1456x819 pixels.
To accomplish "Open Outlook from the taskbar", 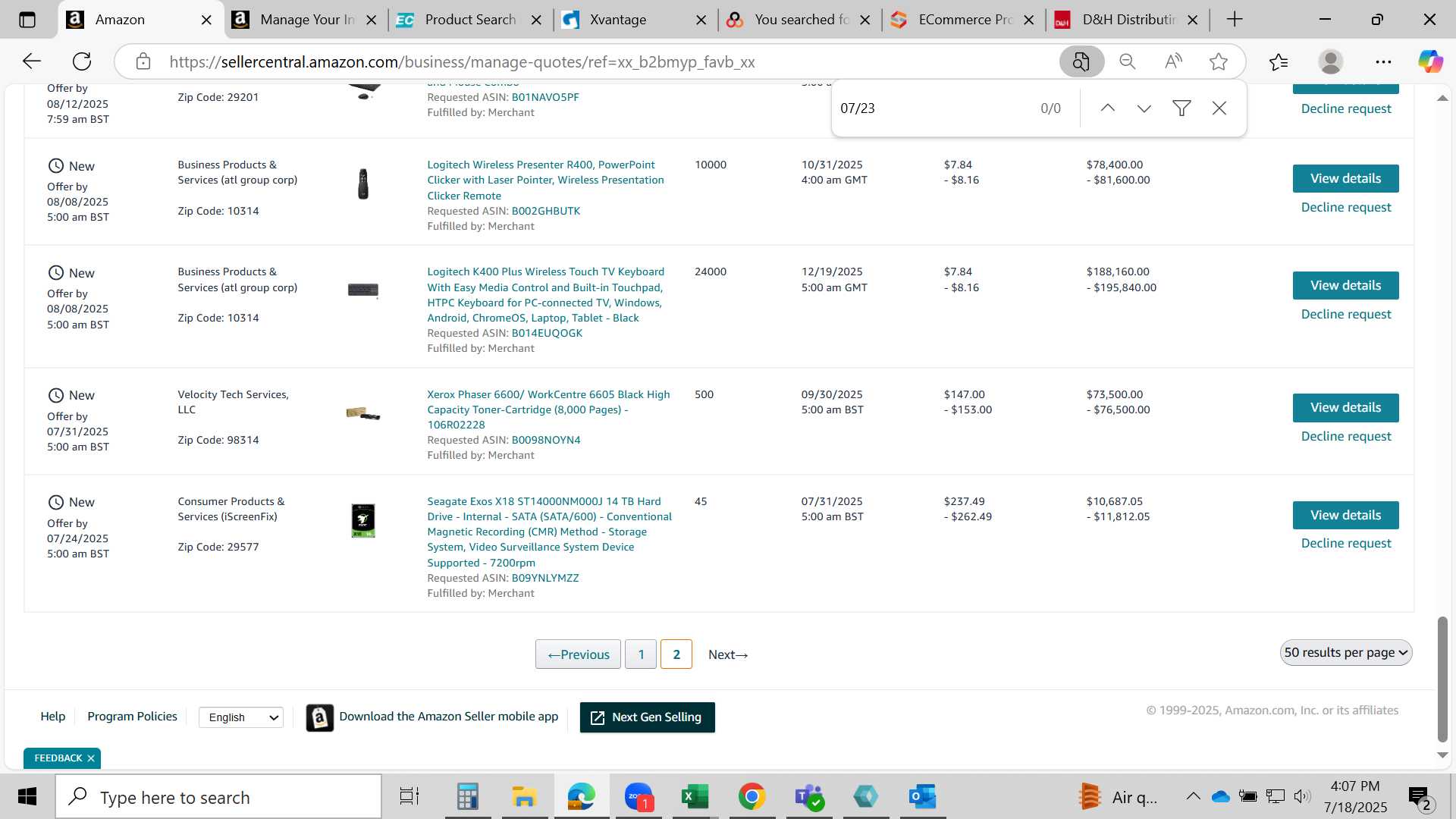I will click(923, 796).
